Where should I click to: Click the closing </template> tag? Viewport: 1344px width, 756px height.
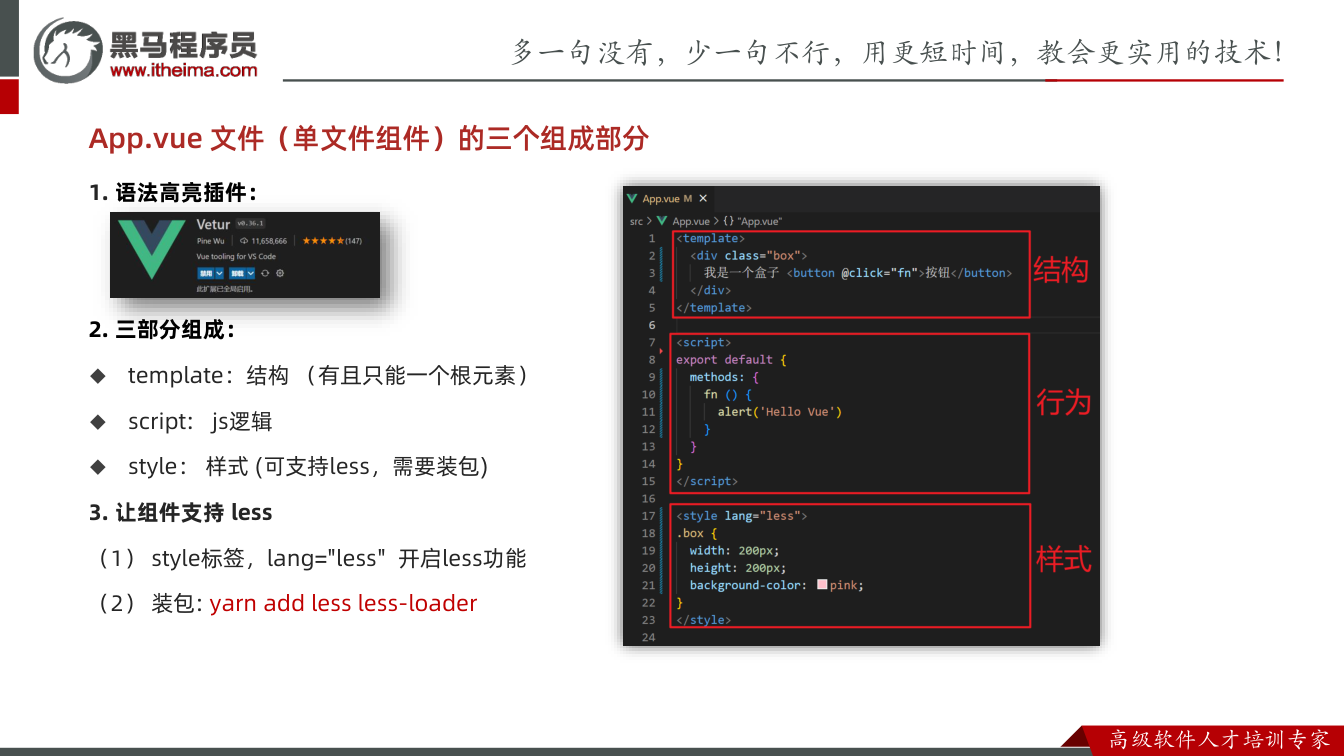click(x=714, y=308)
